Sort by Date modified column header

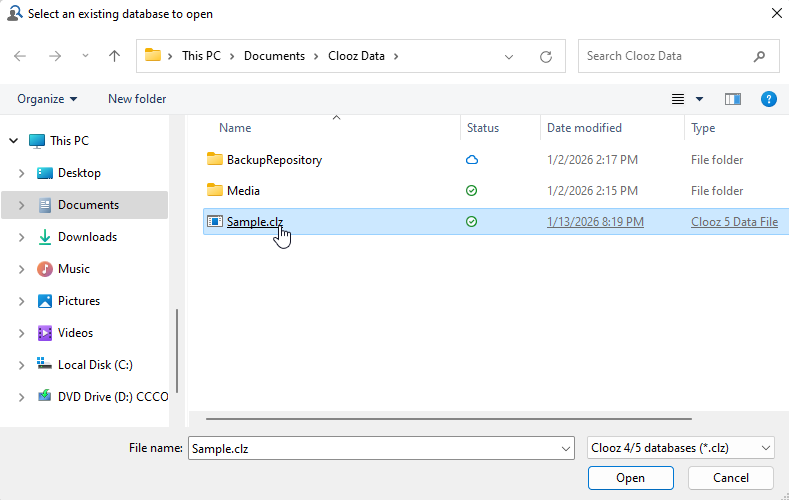click(x=584, y=128)
